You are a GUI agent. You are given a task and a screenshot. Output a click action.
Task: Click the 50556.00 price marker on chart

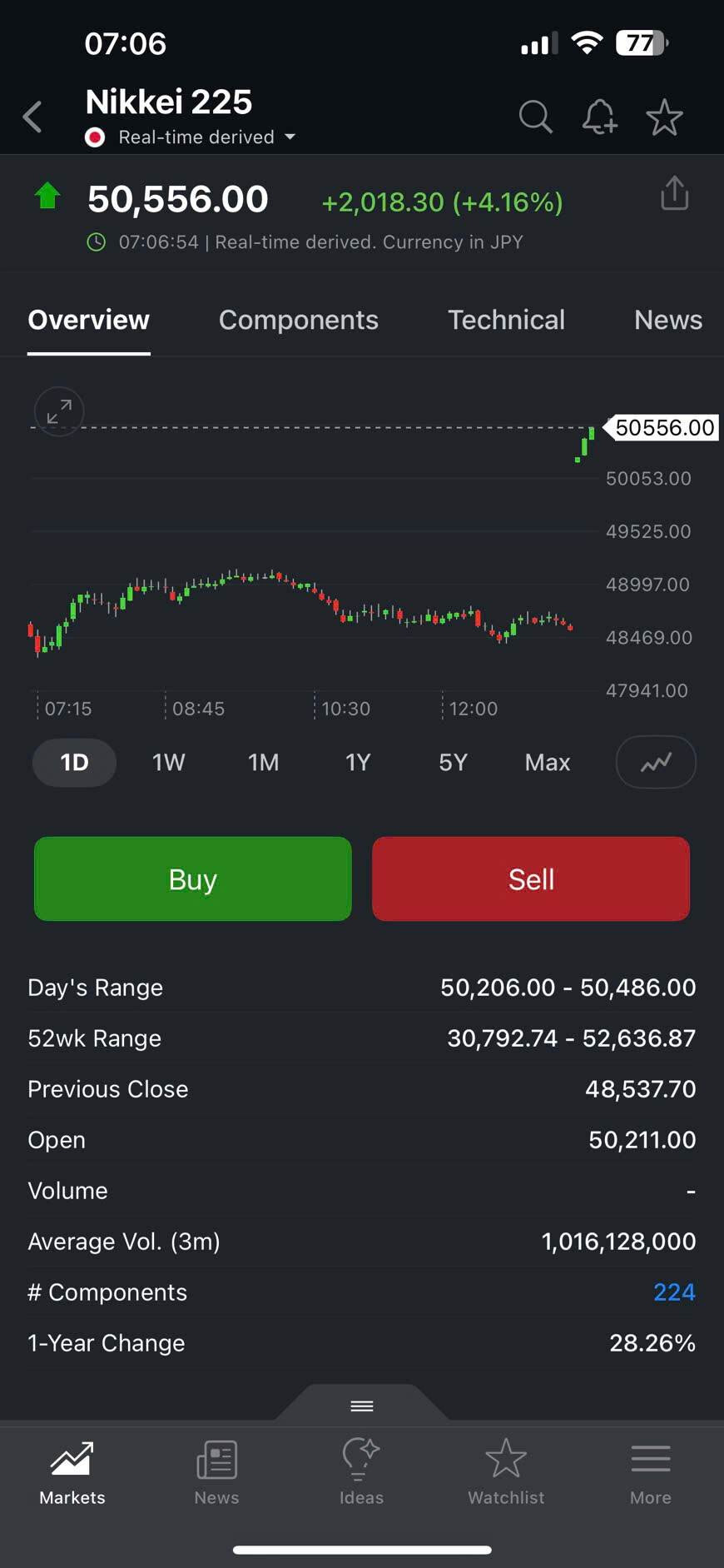click(x=663, y=428)
